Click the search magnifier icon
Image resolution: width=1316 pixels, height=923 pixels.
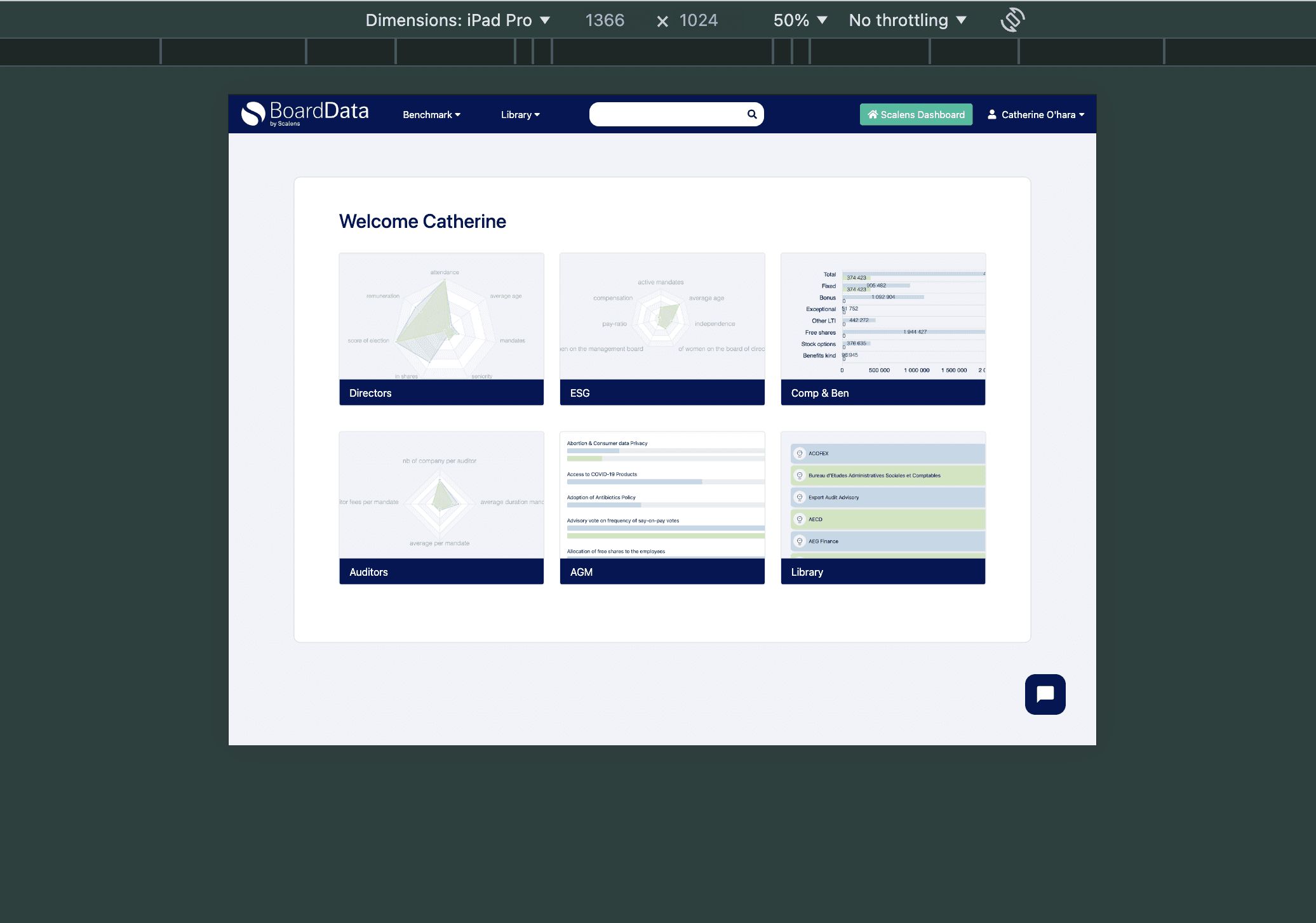pyautogui.click(x=752, y=114)
